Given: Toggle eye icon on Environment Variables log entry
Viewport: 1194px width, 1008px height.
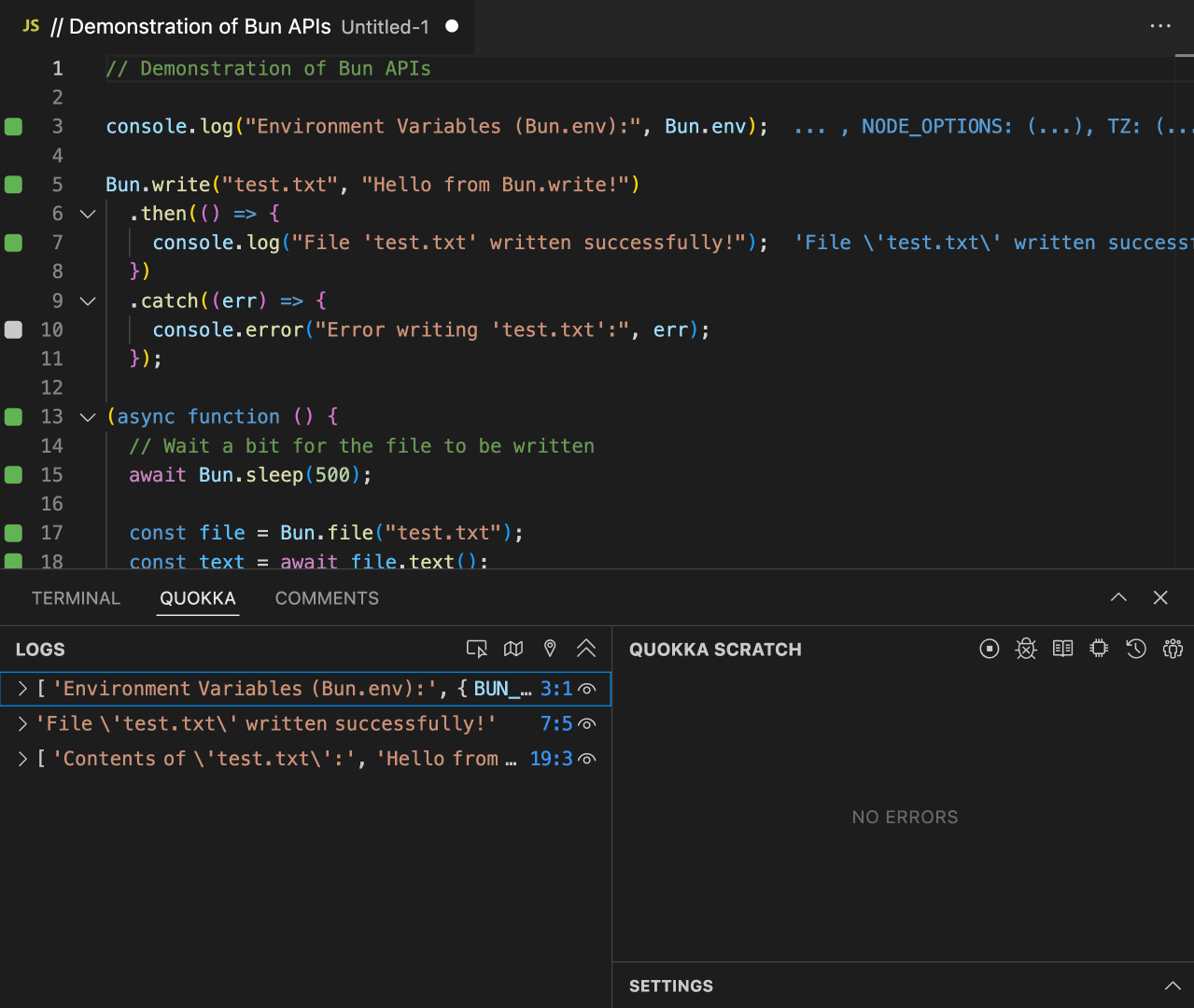Looking at the screenshot, I should pyautogui.click(x=587, y=689).
